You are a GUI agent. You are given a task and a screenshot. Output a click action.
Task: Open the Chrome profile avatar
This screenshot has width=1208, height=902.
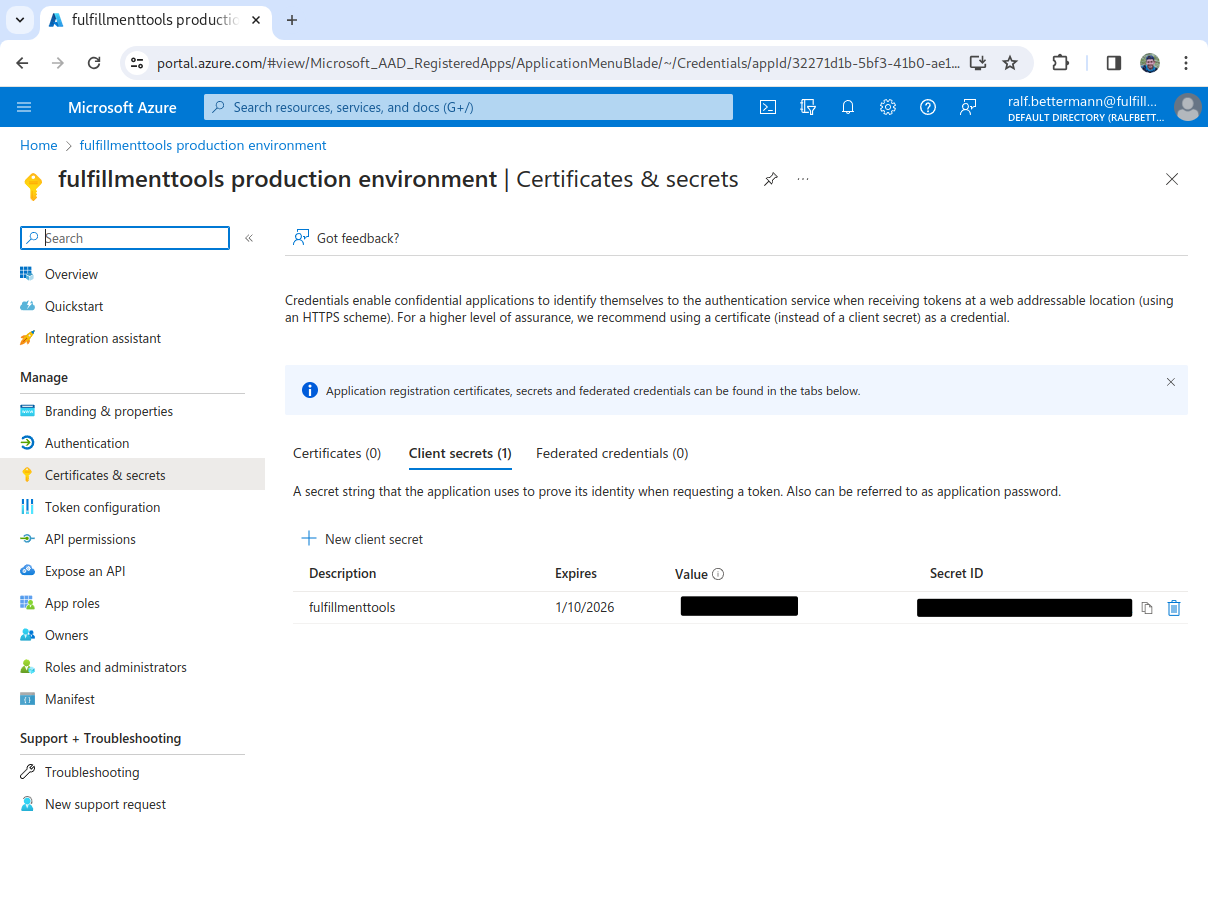[1150, 62]
